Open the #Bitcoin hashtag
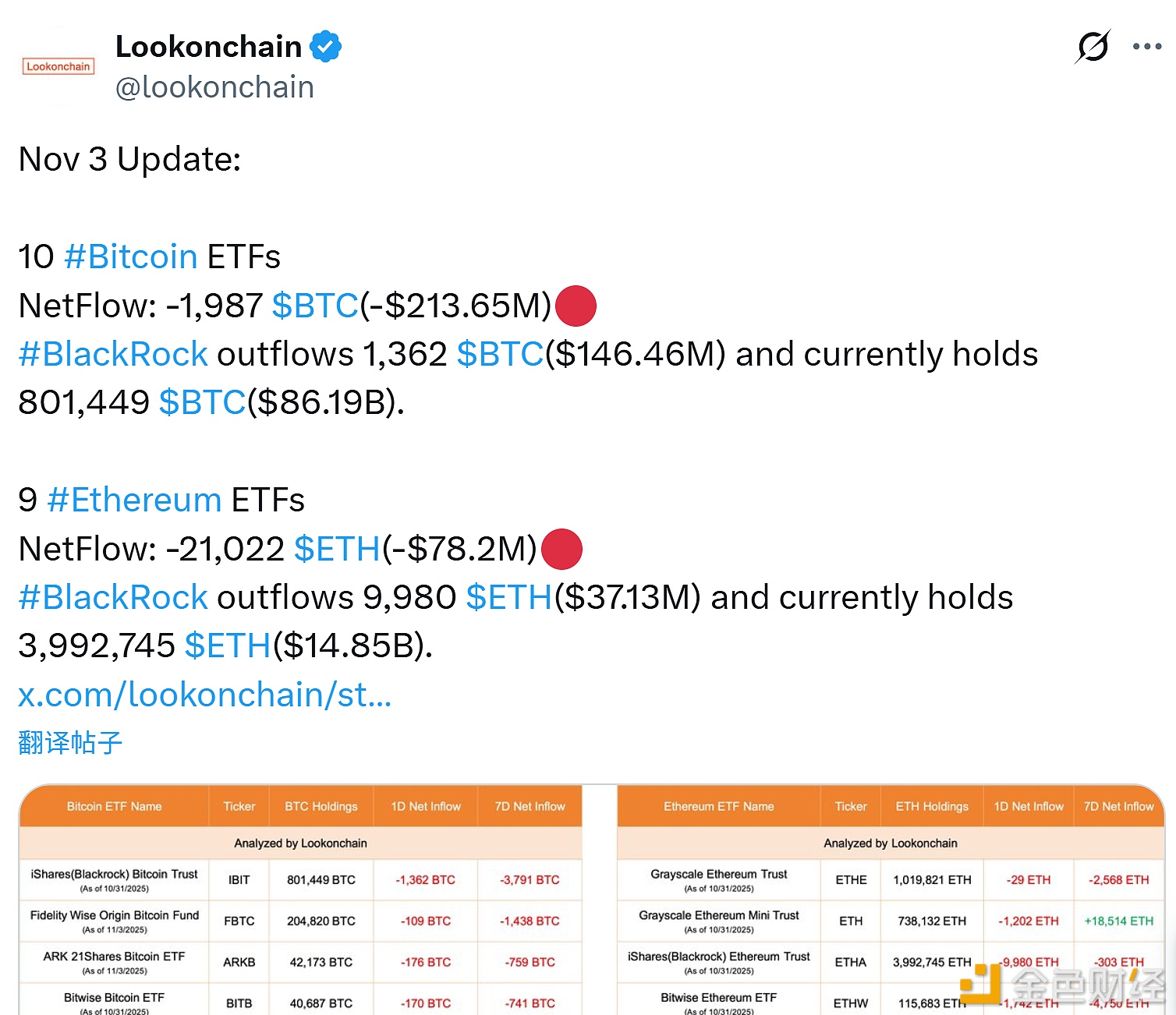Screen dimensions: 1176x1015 [129, 256]
